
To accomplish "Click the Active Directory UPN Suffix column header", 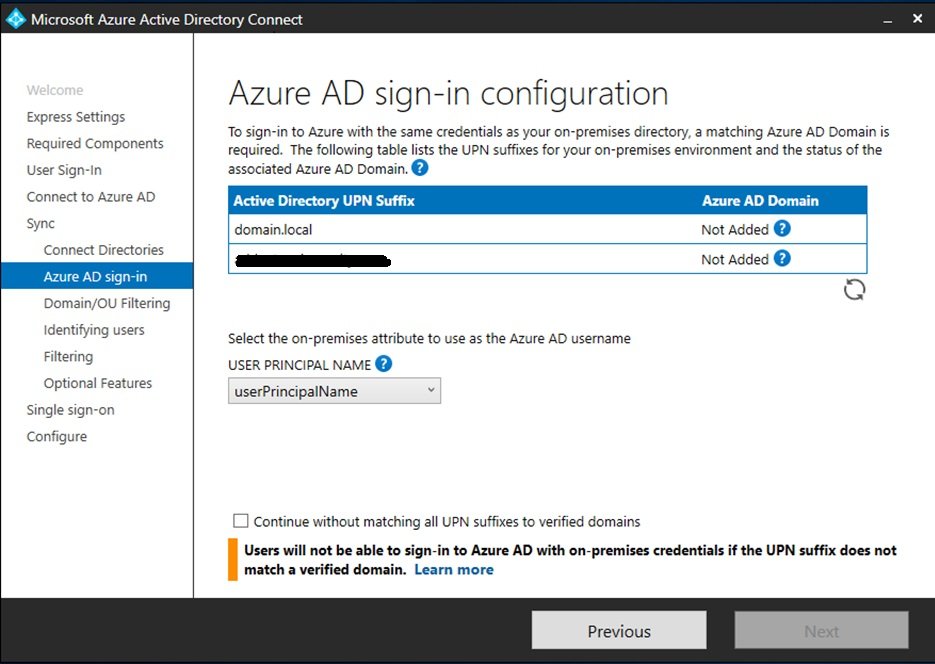I will pos(324,201).
